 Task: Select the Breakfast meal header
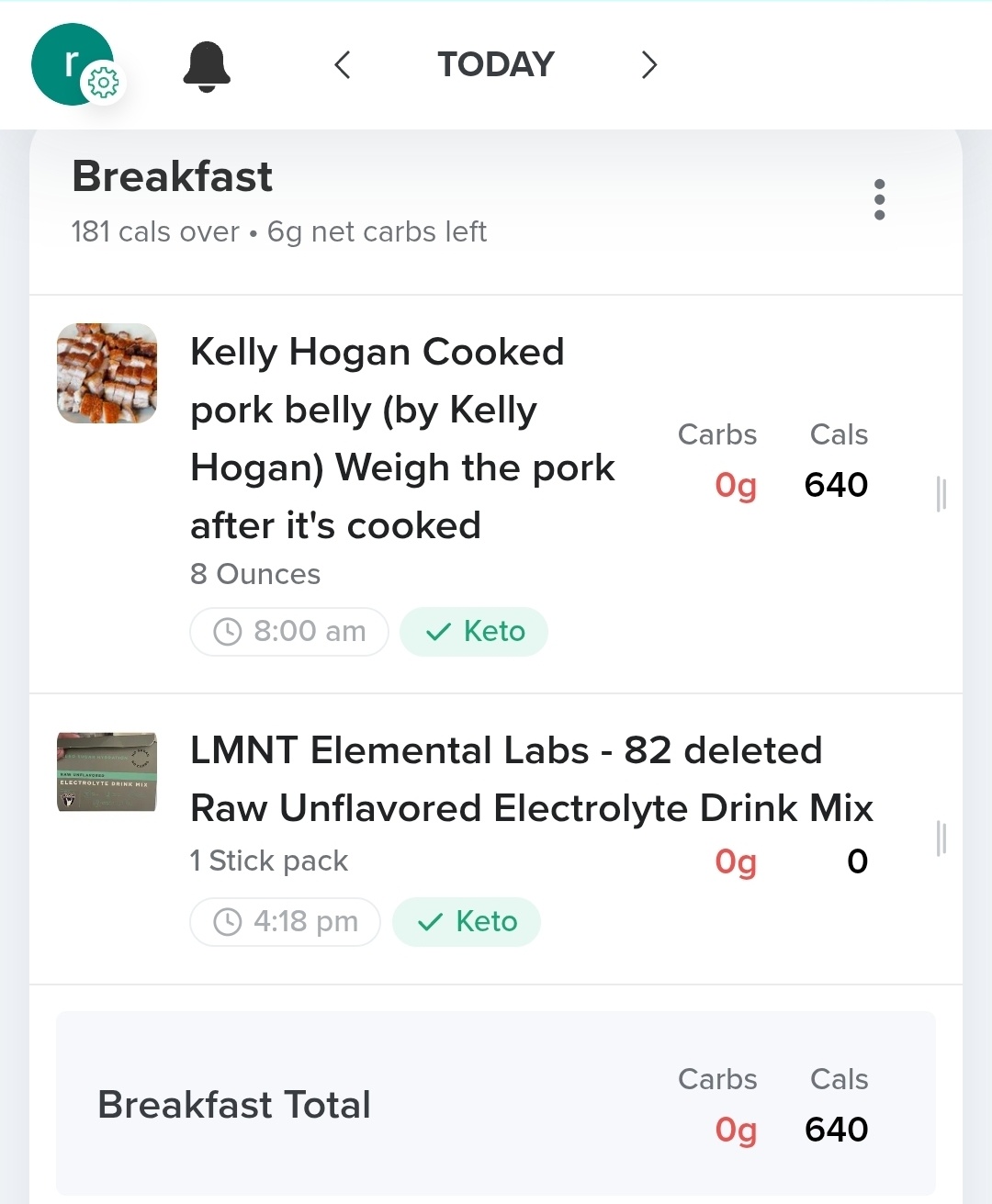(x=173, y=177)
